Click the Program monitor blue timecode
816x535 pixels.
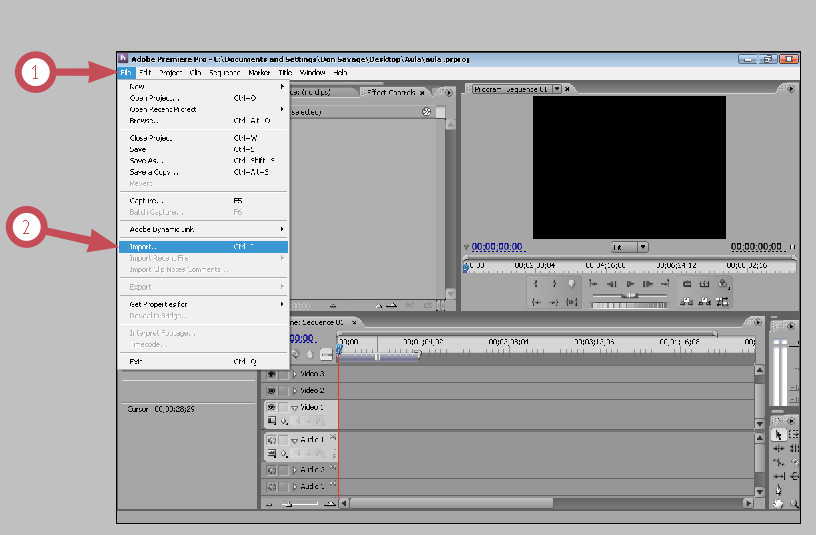tap(497, 247)
